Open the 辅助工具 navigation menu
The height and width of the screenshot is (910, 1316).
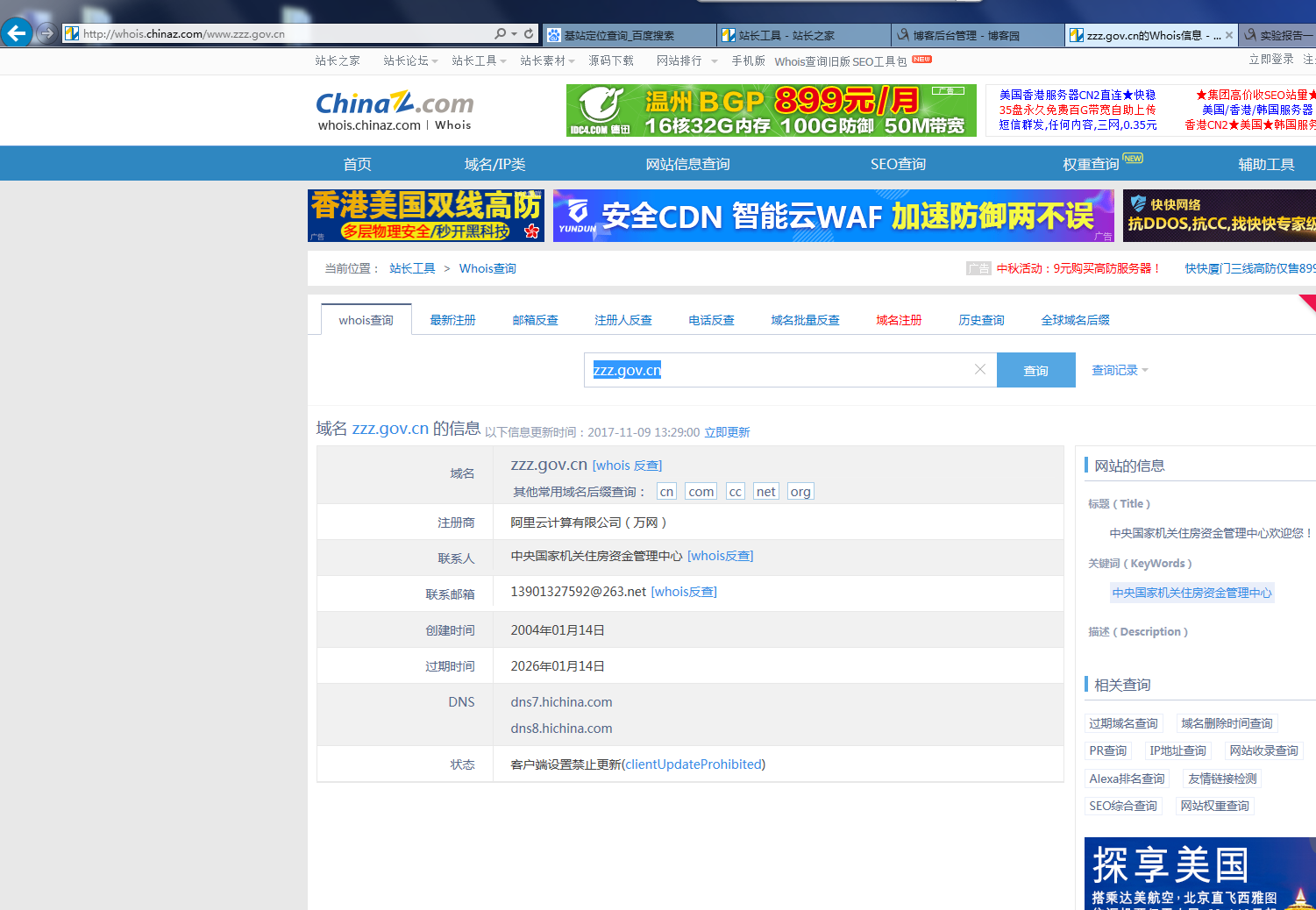pos(1266,164)
